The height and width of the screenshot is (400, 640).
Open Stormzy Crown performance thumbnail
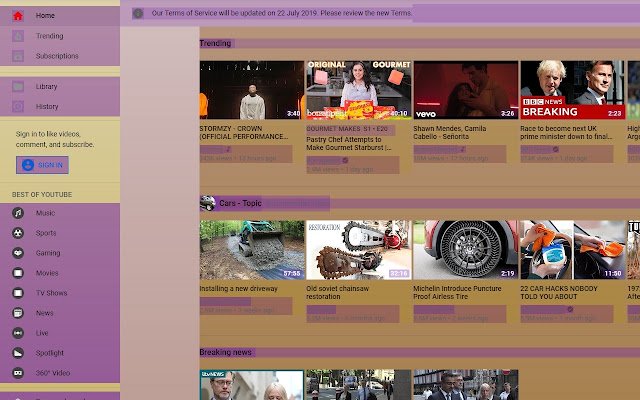click(252, 90)
